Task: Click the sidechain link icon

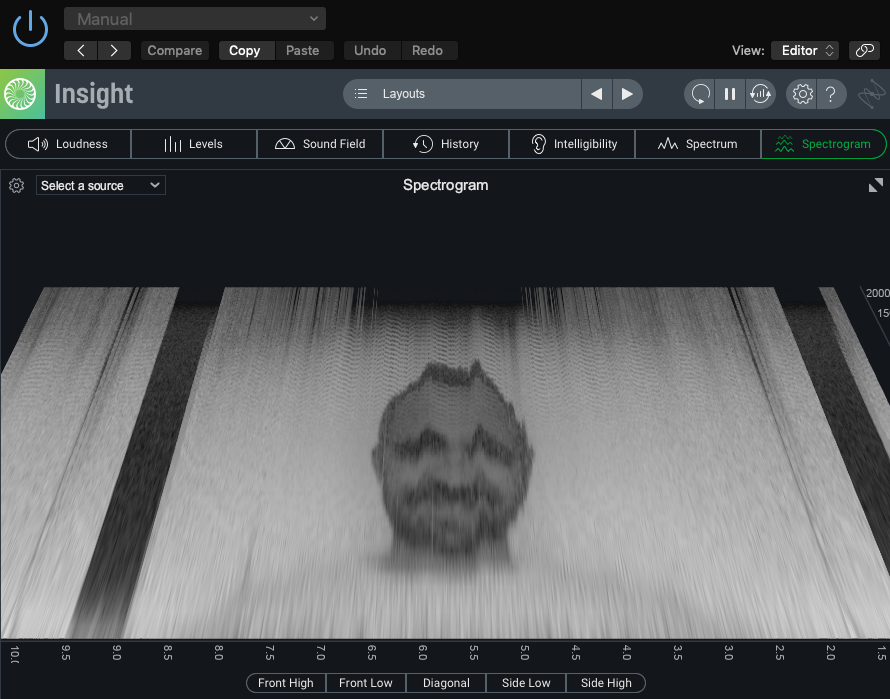Action: pos(863,50)
